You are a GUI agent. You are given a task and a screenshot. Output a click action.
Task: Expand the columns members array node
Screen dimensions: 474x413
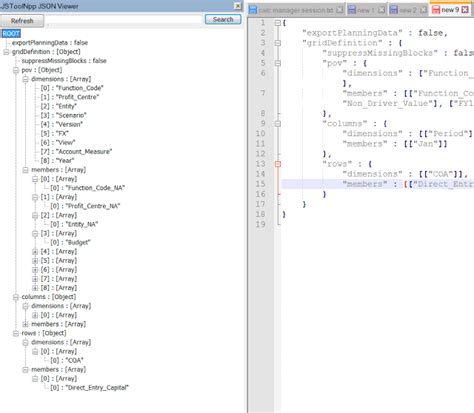click(25, 324)
